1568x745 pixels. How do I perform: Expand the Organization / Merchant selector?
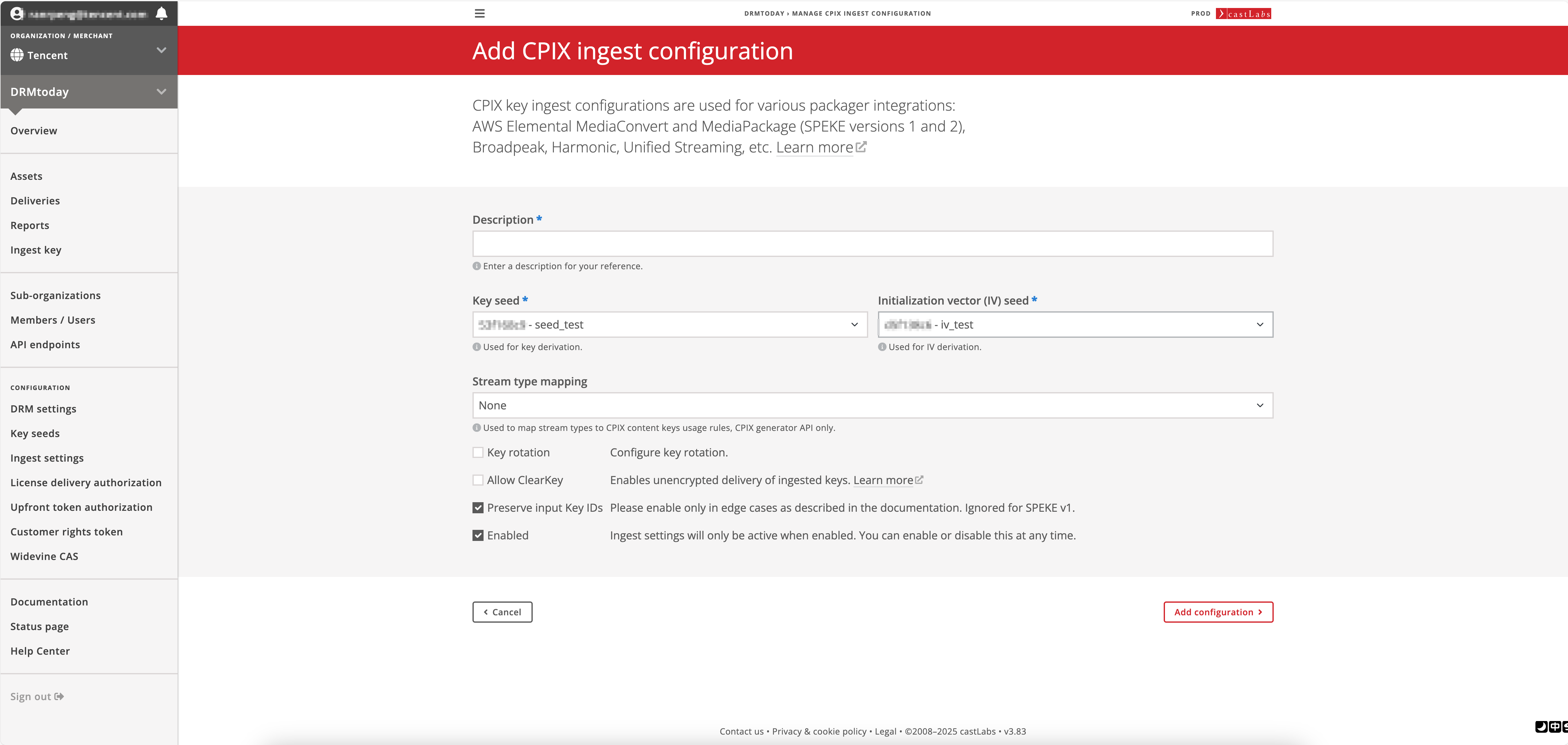[x=161, y=50]
